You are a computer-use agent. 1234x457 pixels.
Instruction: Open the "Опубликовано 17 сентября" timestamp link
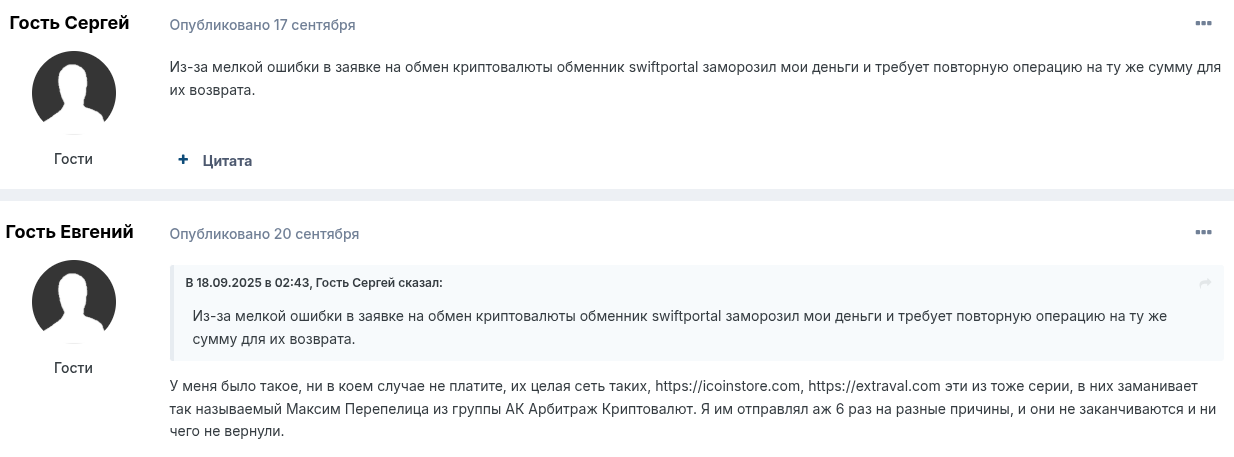(x=262, y=24)
